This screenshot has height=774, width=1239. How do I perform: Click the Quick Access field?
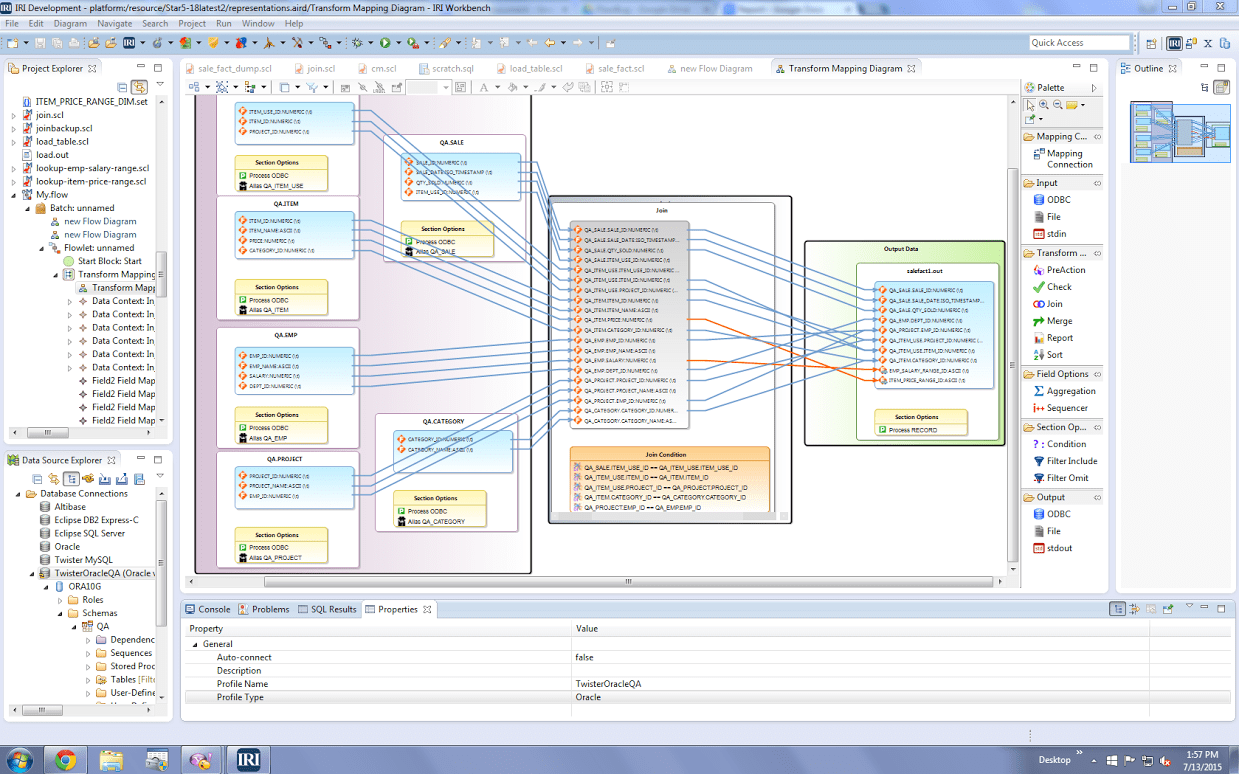pyautogui.click(x=1079, y=43)
